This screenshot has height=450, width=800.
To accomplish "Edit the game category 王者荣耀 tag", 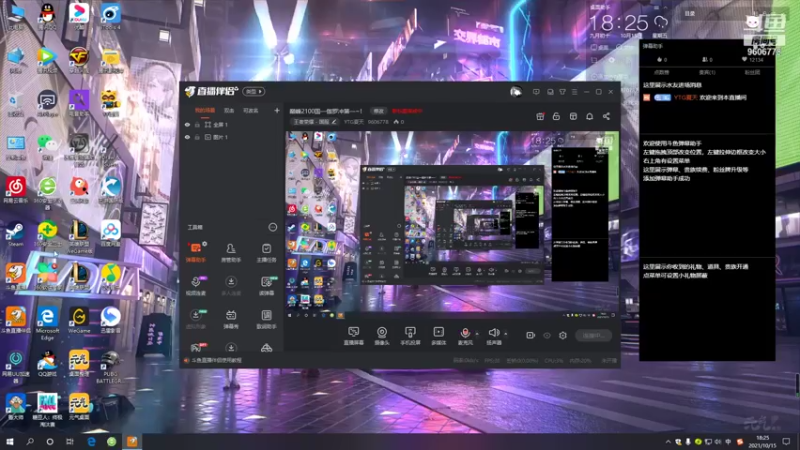I will [314, 122].
